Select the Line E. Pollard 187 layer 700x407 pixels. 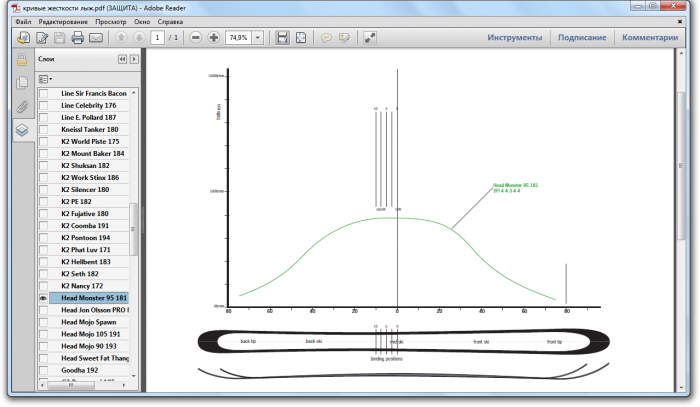[x=88, y=117]
